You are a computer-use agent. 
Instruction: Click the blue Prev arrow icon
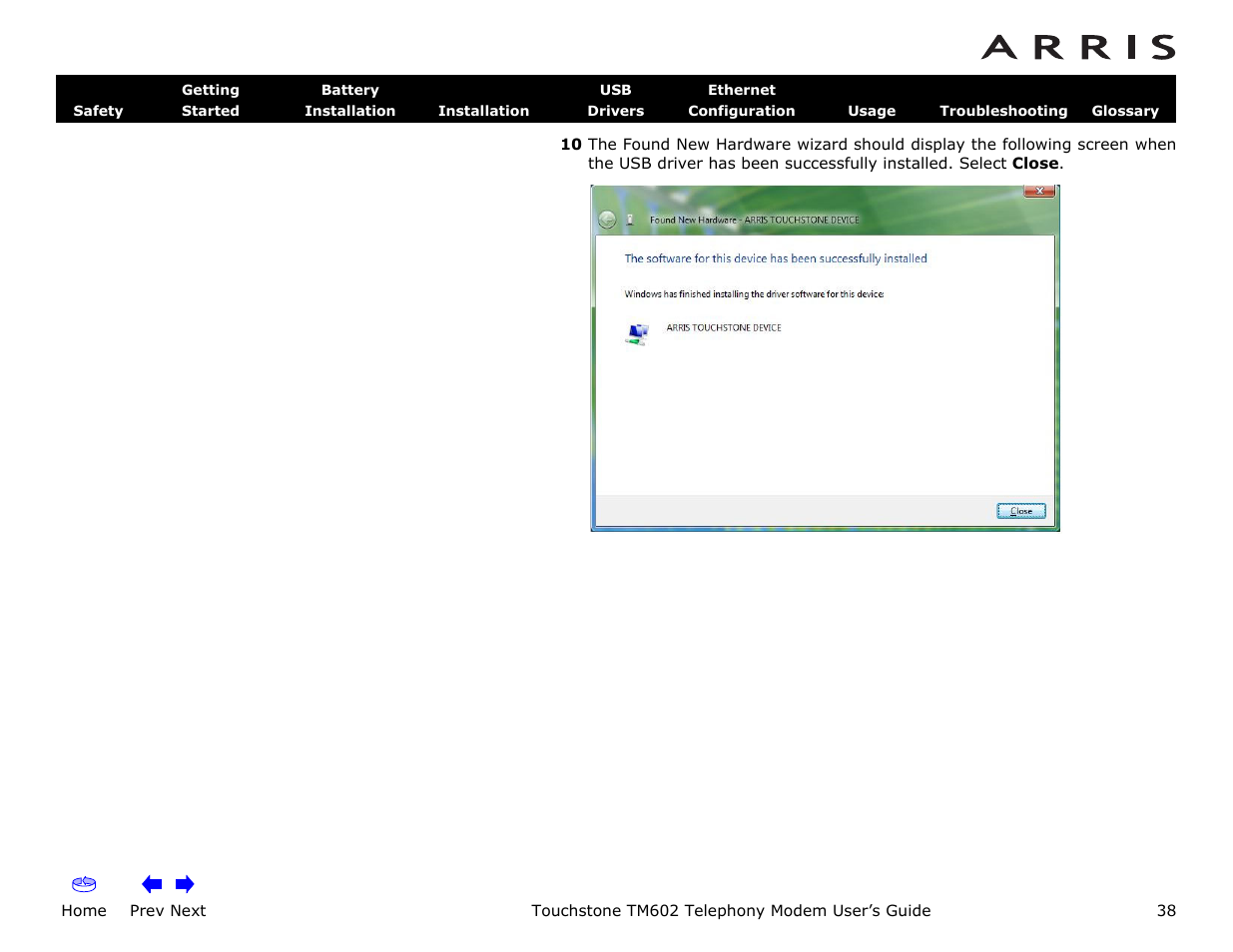[x=152, y=884]
